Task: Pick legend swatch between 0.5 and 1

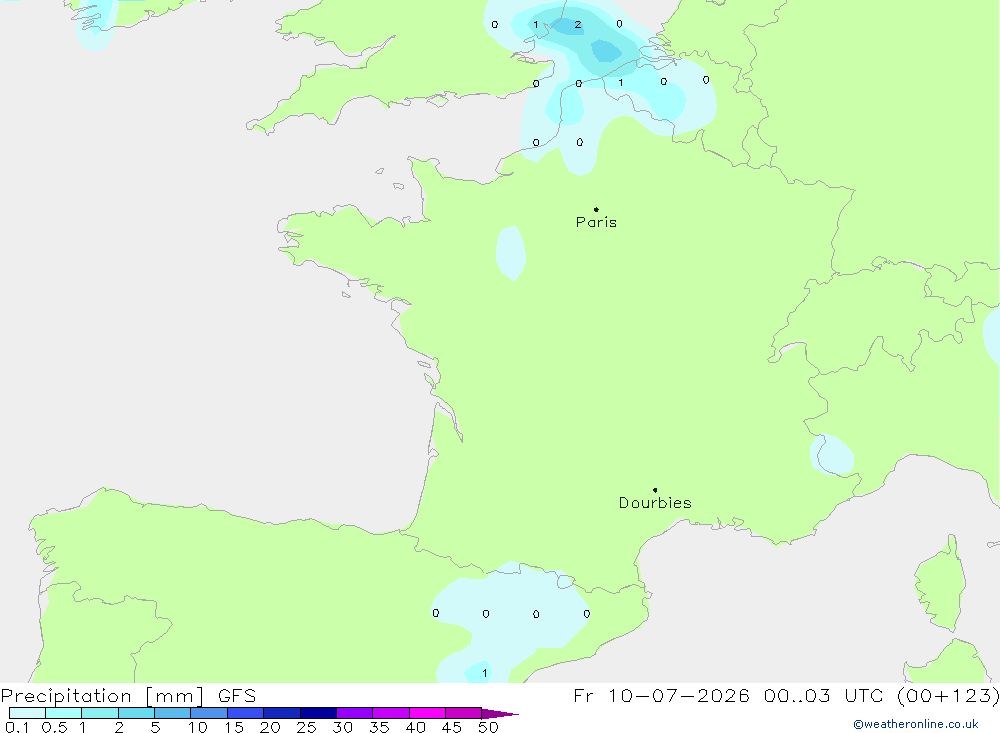Action: point(64,713)
